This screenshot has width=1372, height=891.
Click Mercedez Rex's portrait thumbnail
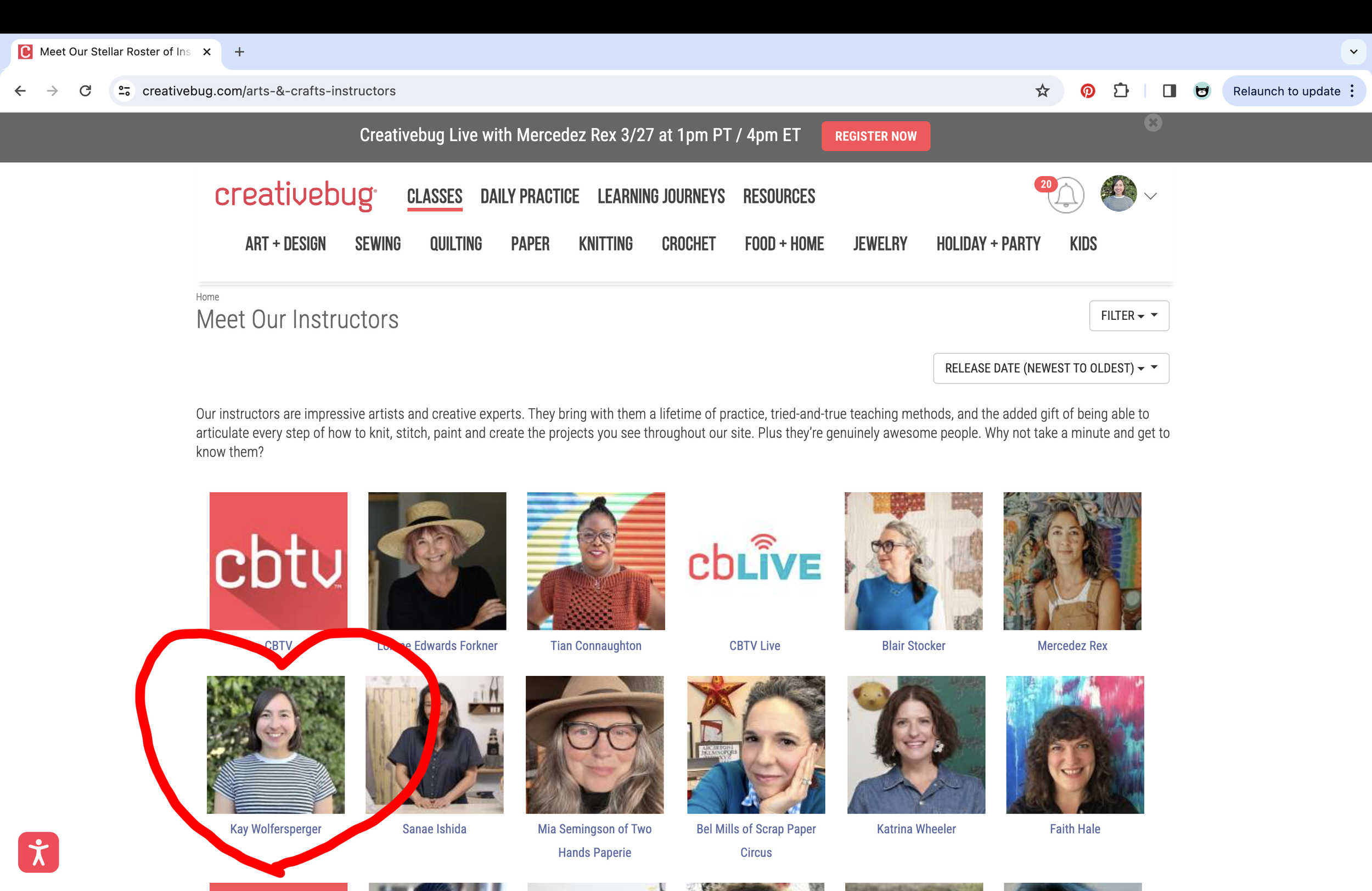click(1072, 561)
